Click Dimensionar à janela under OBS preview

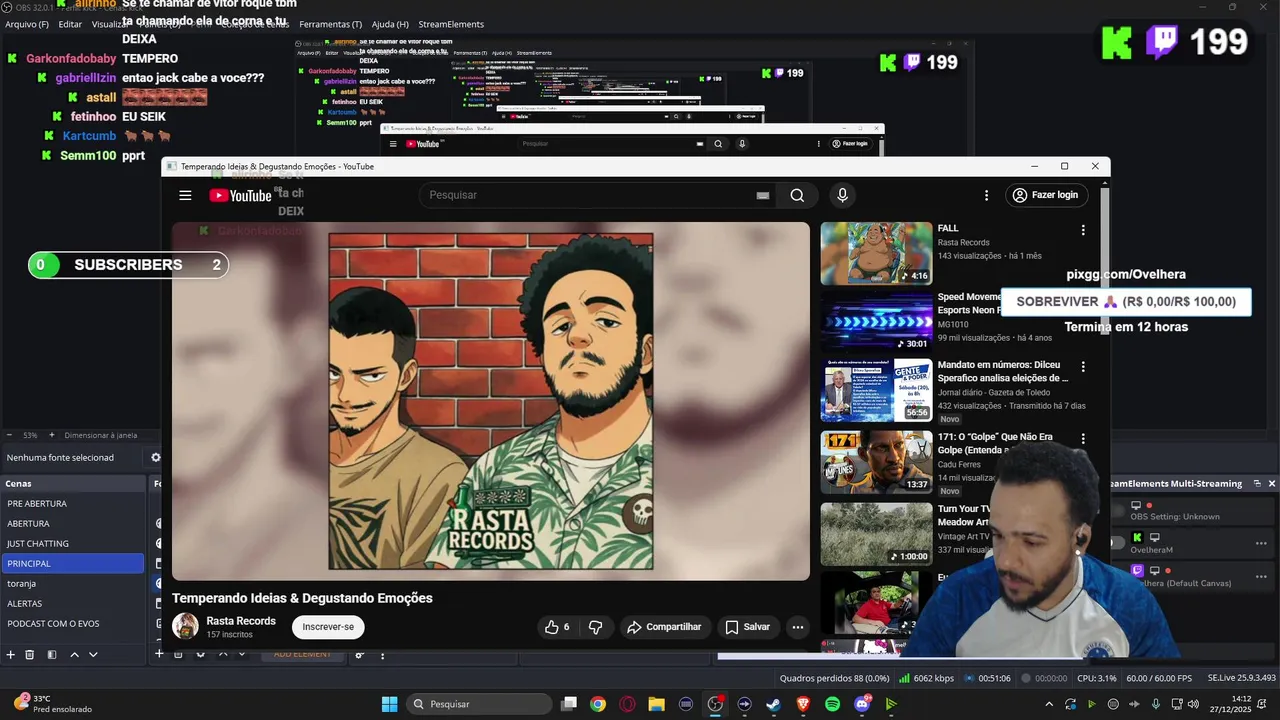click(x=101, y=435)
